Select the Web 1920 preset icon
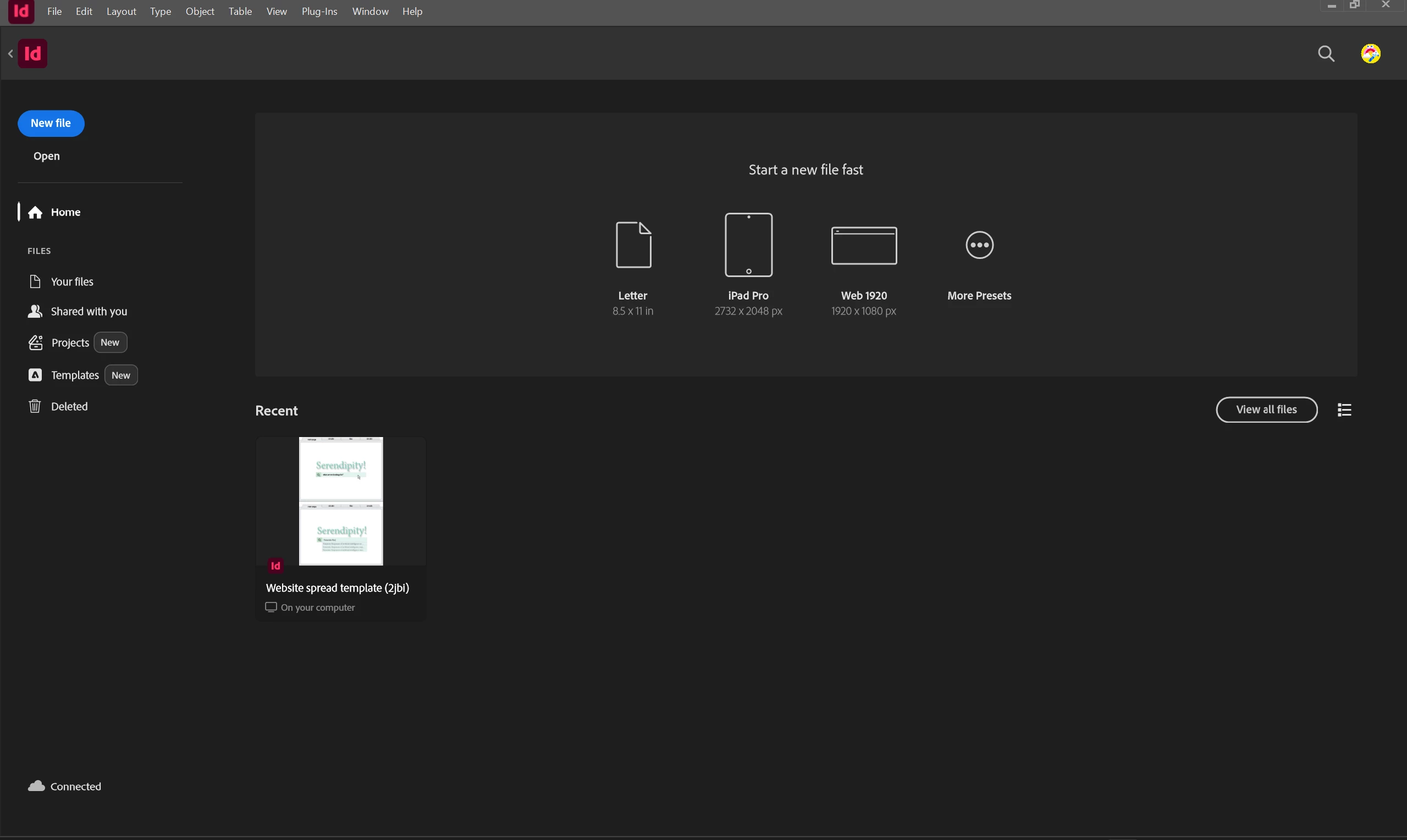This screenshot has height=840, width=1407. tap(864, 246)
